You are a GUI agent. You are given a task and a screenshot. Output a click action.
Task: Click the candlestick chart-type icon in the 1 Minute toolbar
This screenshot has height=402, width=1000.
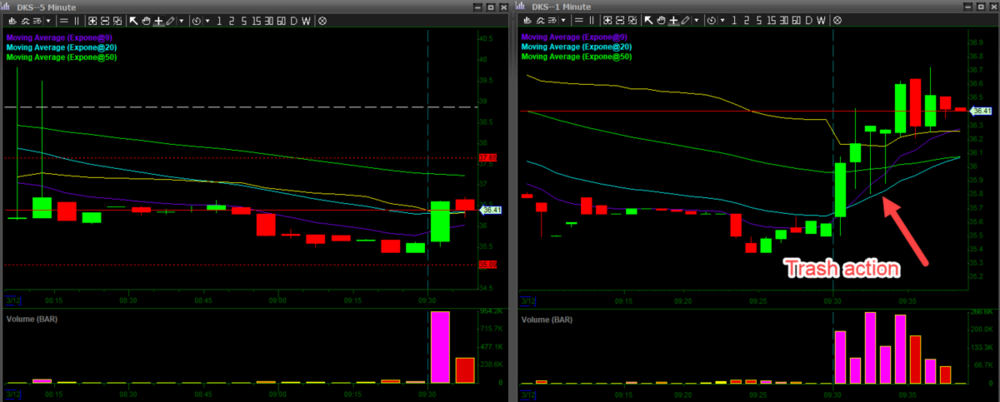(x=527, y=20)
